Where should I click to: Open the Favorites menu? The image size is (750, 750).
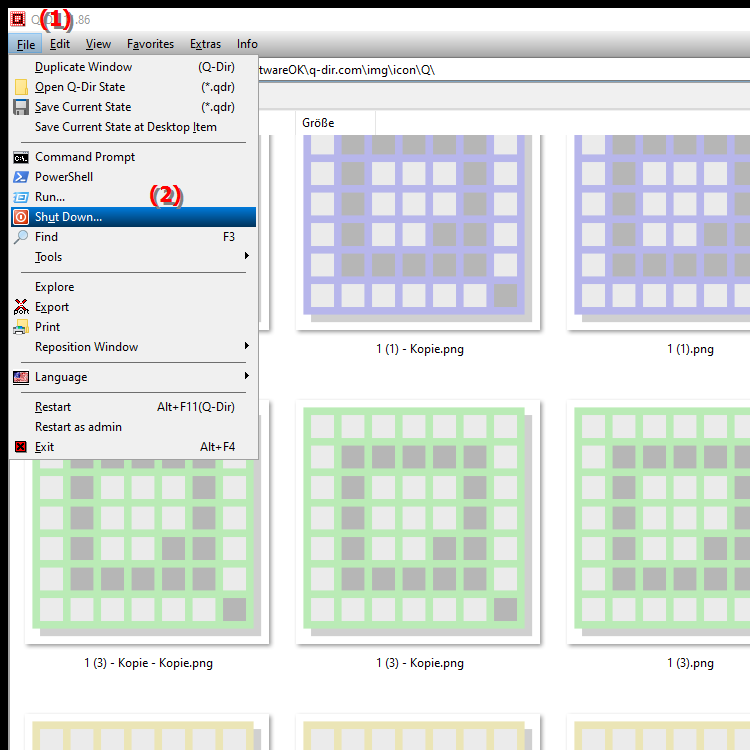click(150, 44)
